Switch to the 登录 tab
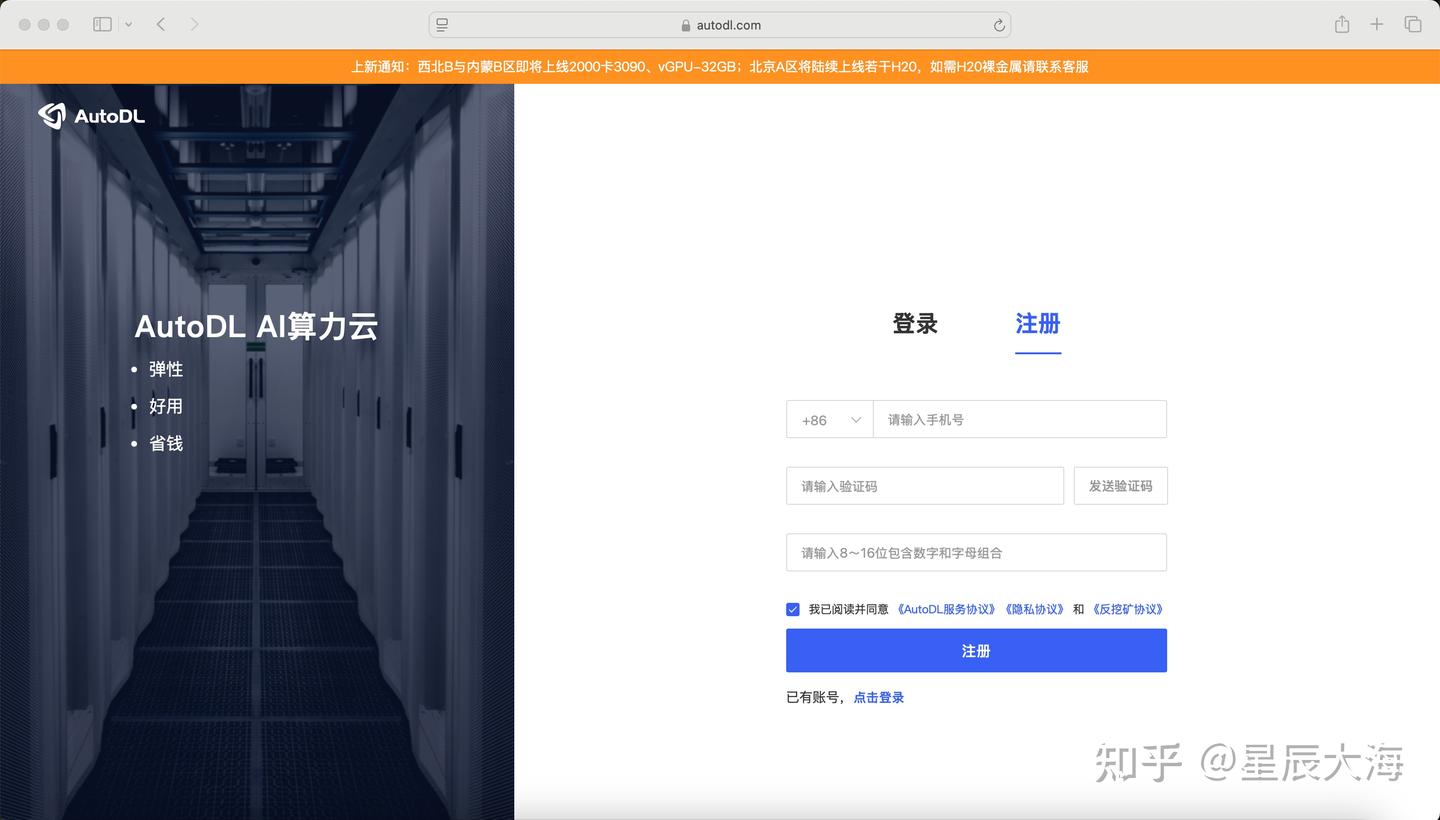This screenshot has width=1440, height=820. (x=913, y=323)
